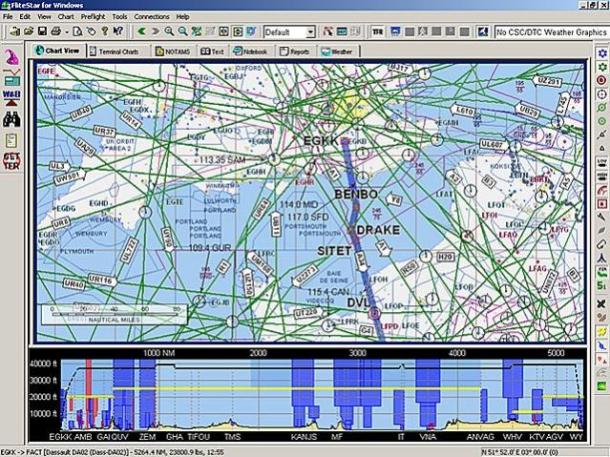Click the zoom in magnifier icon
The image size is (610, 457).
pyautogui.click(x=169, y=32)
